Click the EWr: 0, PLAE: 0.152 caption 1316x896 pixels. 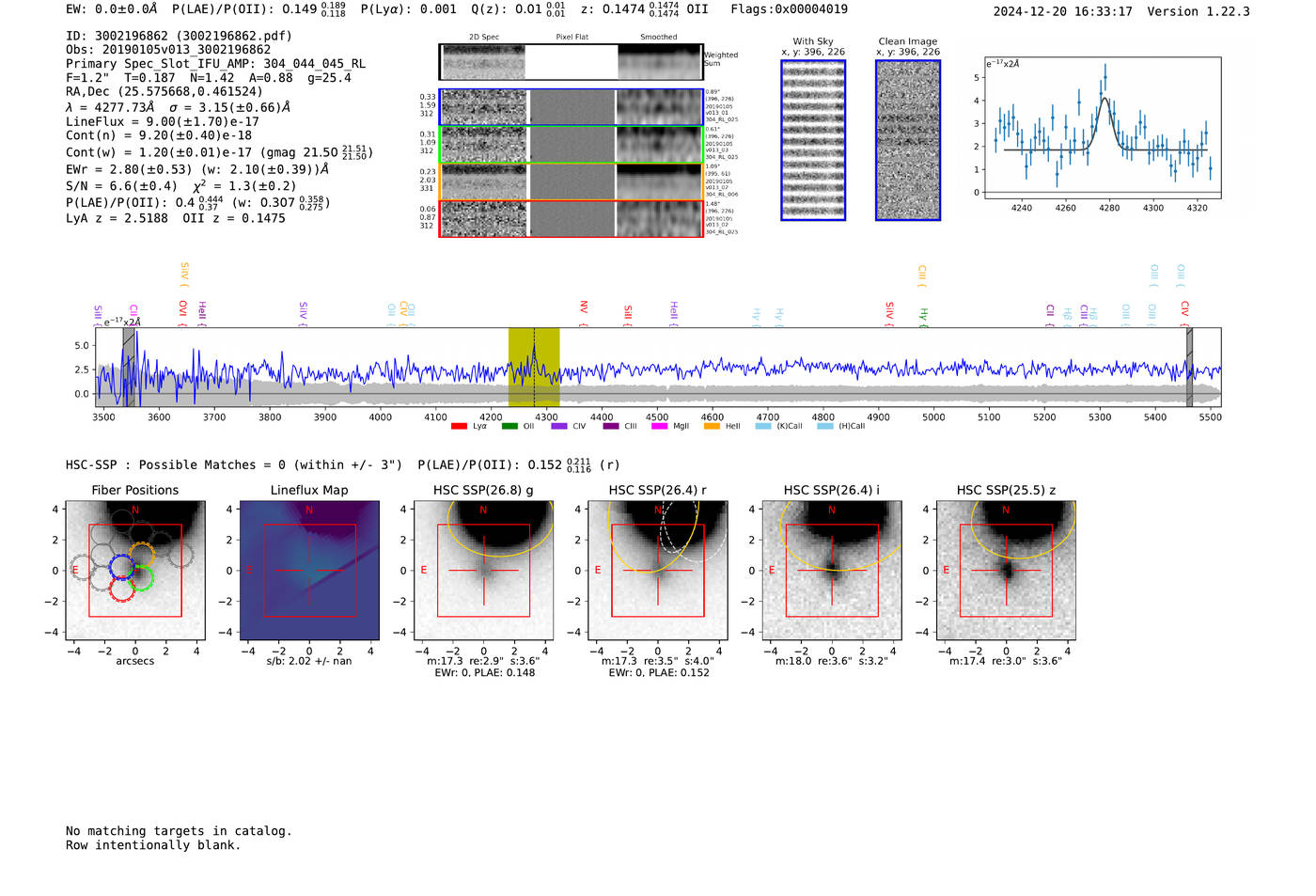659,673
